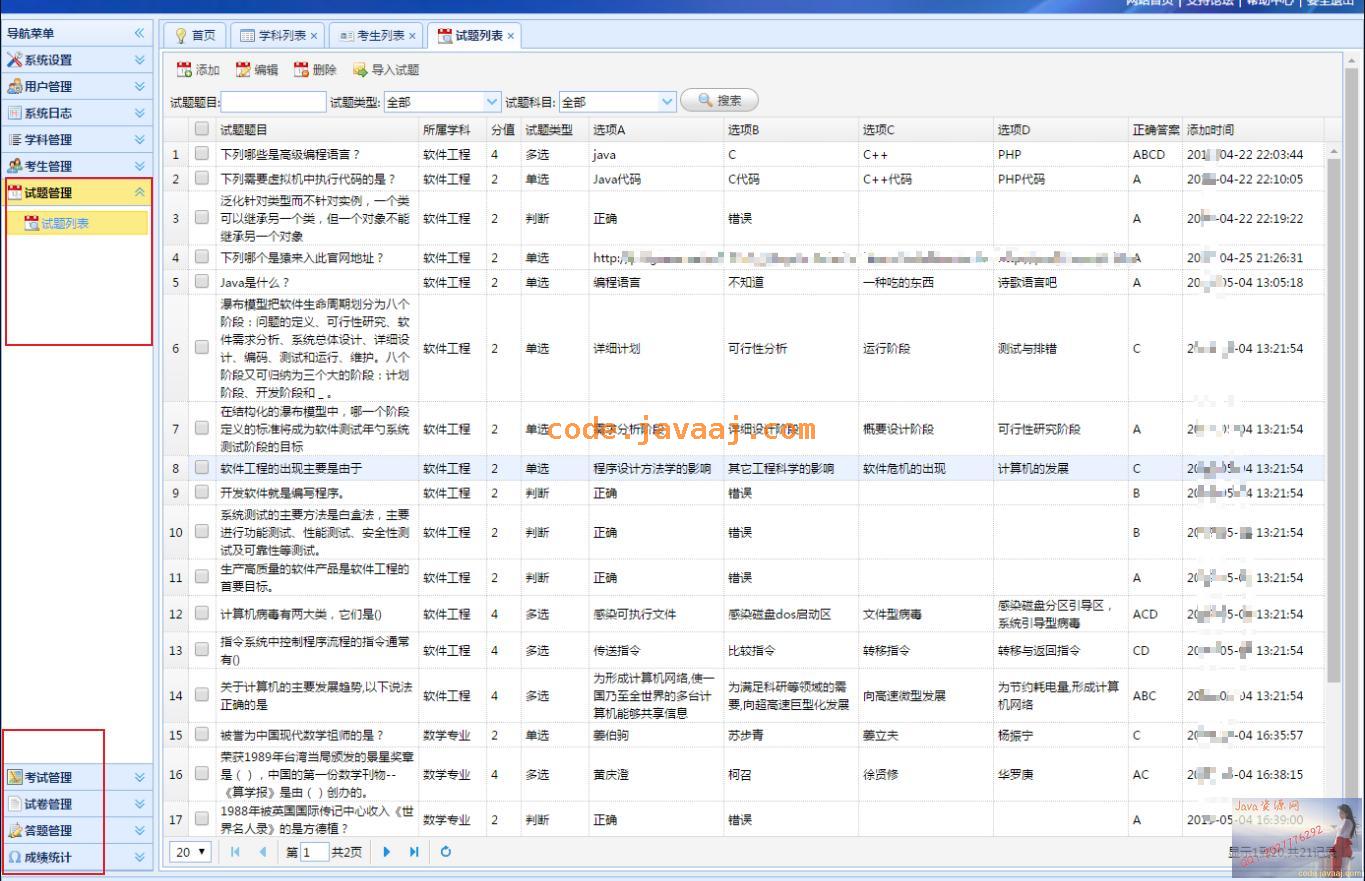This screenshot has height=881, width=1365.
Task: Click the 搜索 search button
Action: coord(720,100)
